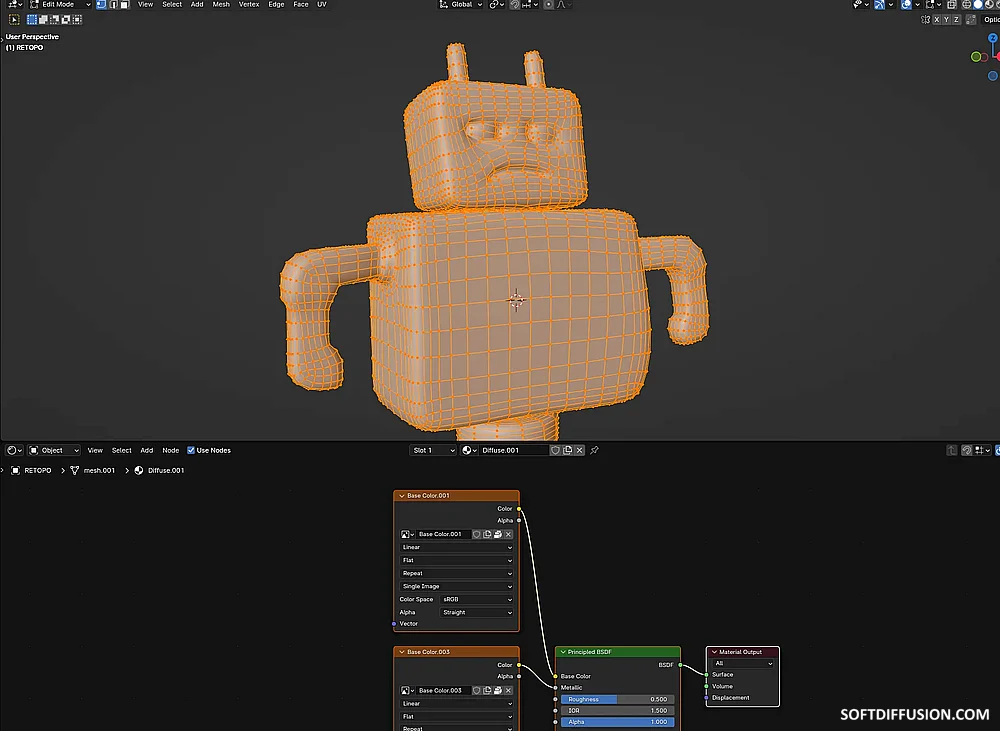Adjust the IOR value field
The image size is (1000, 731).
(617, 711)
